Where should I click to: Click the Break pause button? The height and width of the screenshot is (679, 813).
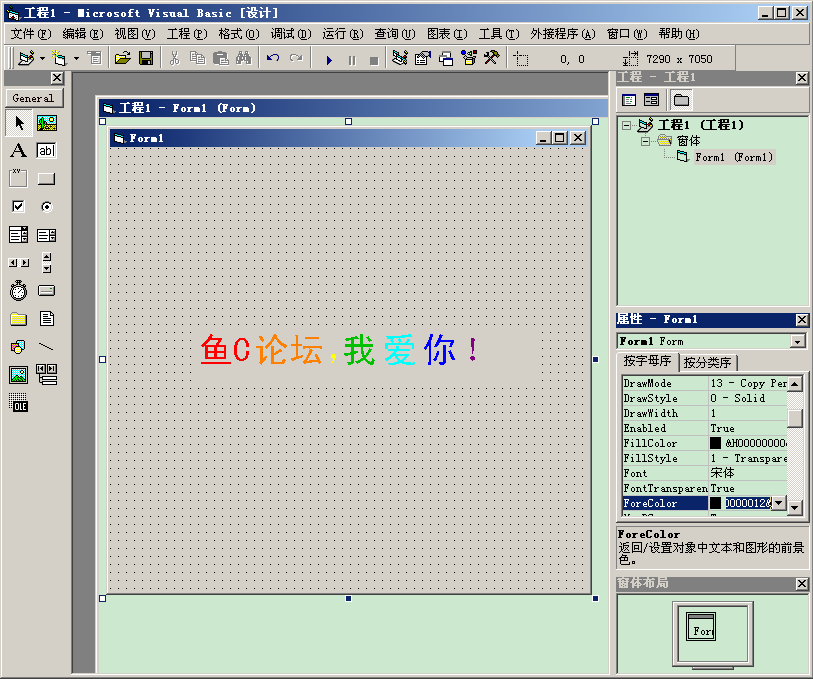coord(352,60)
